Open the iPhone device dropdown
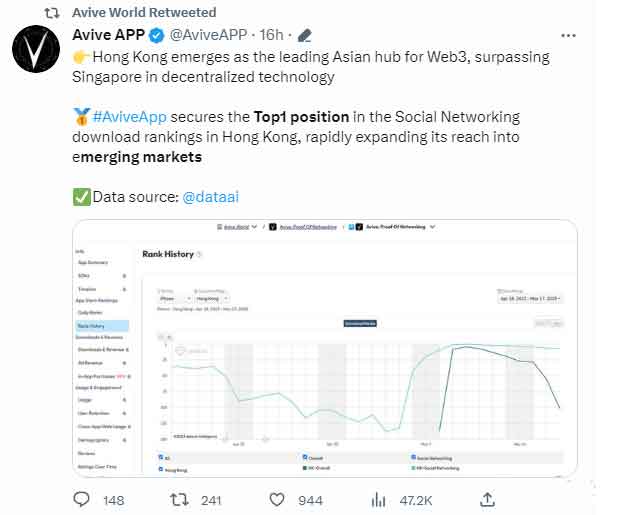The height and width of the screenshot is (515, 623). (170, 297)
